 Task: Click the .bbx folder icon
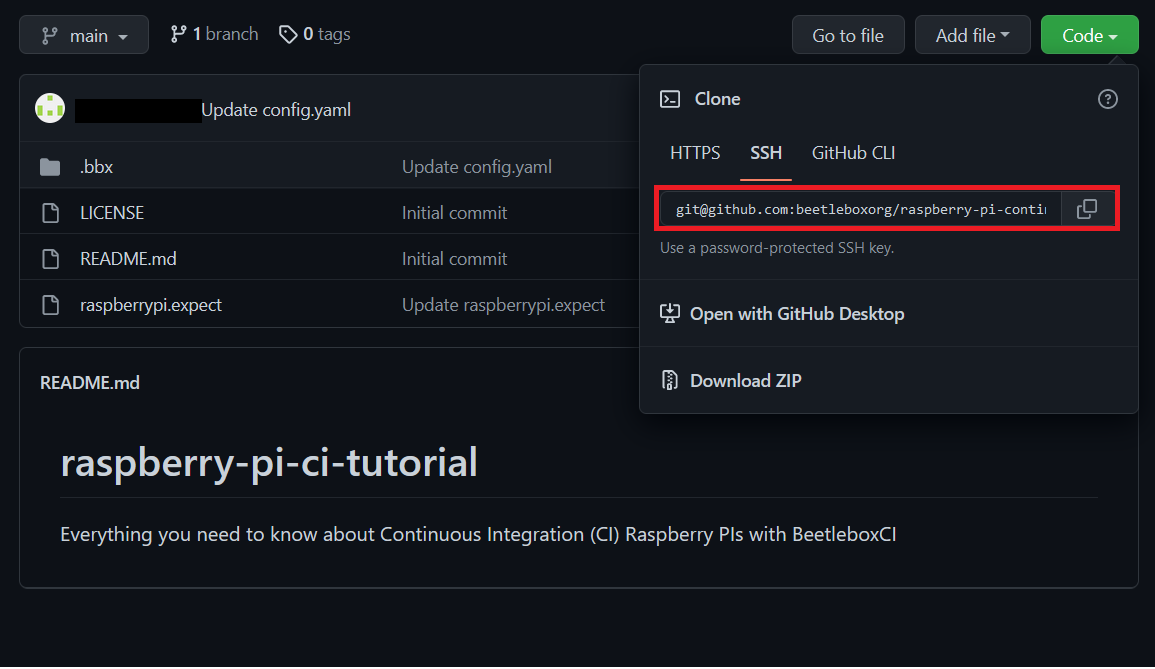[x=50, y=167]
